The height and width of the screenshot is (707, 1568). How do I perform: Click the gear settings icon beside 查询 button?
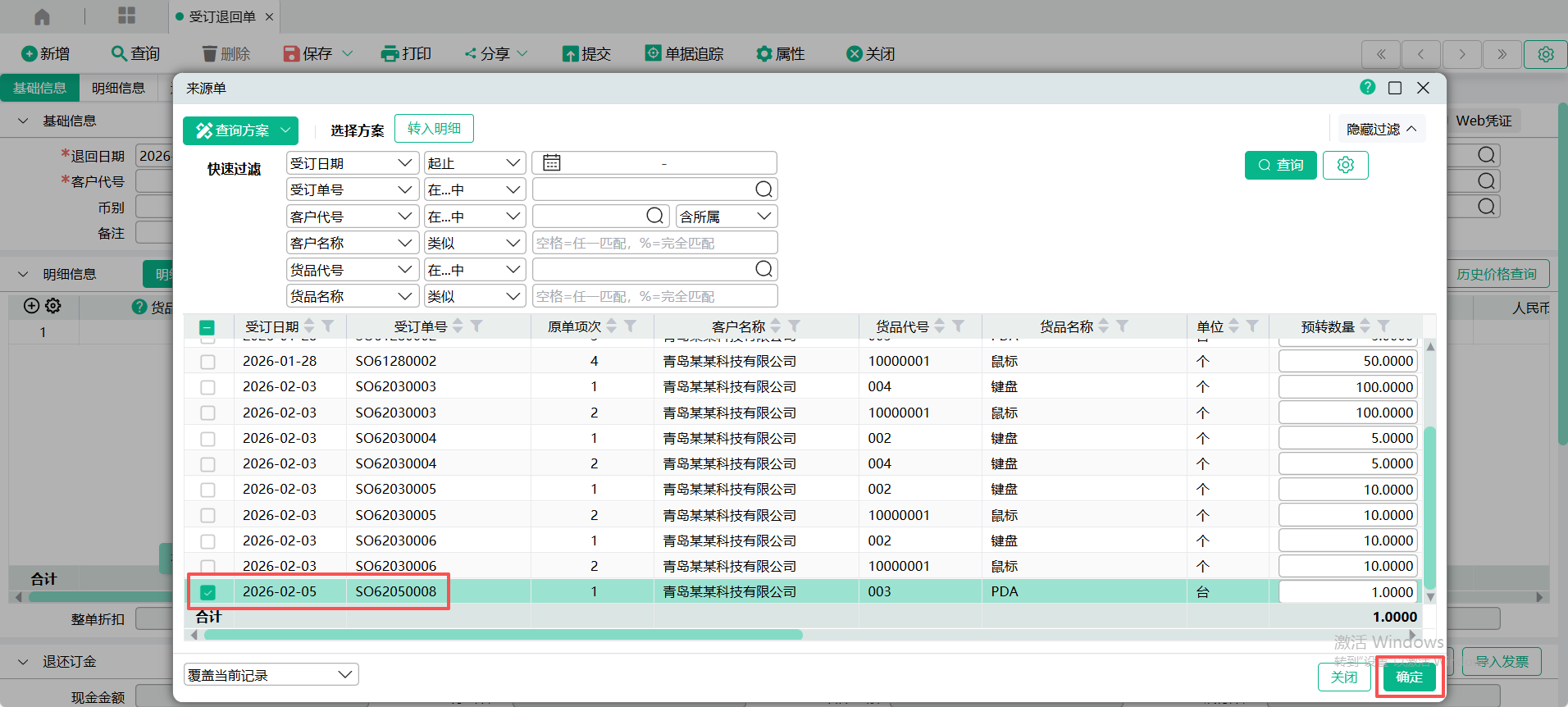coord(1345,165)
